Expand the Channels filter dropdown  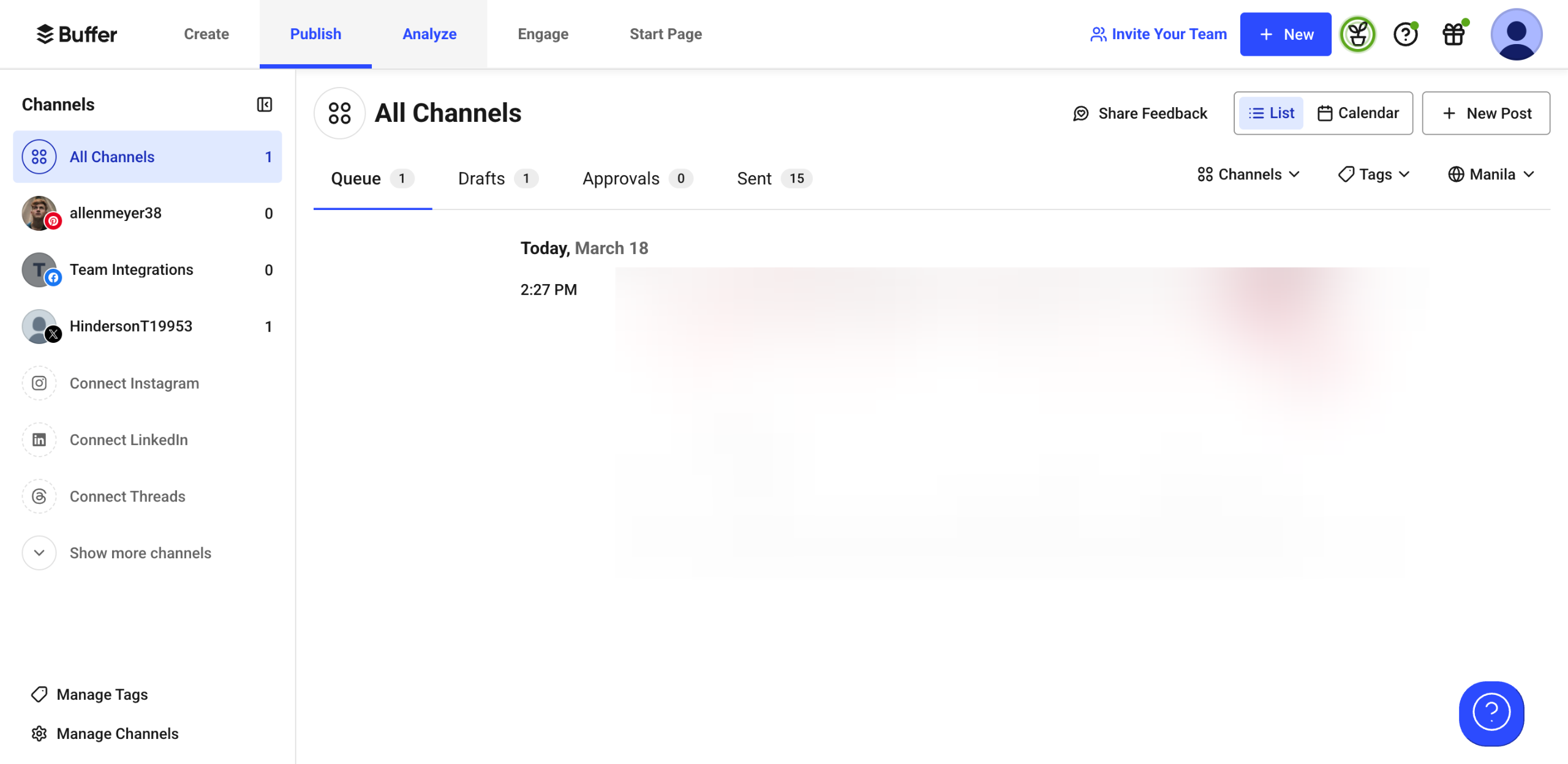(1248, 174)
